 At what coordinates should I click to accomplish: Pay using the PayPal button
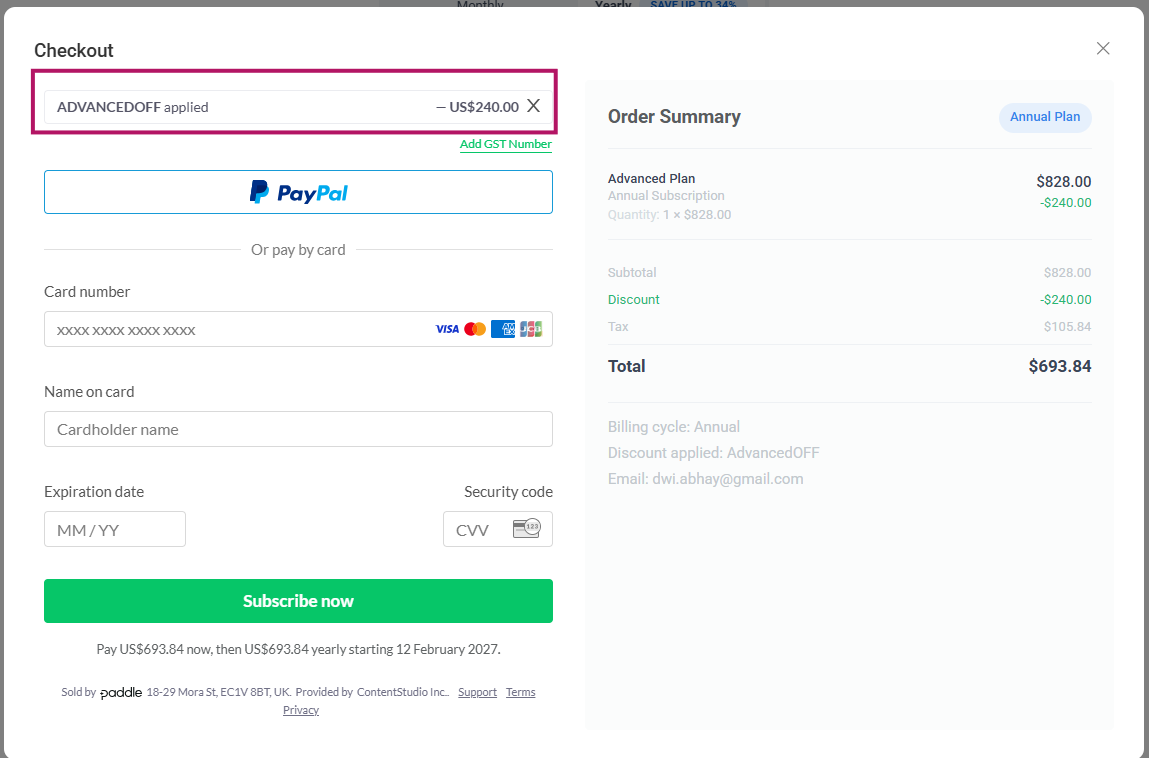point(298,191)
